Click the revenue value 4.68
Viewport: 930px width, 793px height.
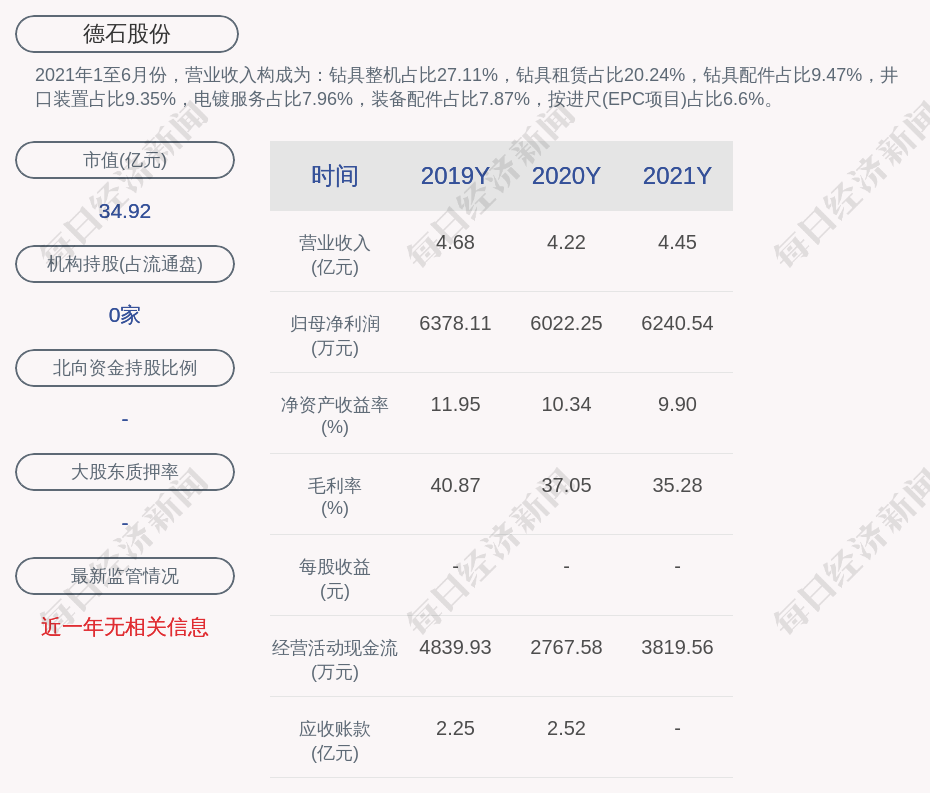455,243
